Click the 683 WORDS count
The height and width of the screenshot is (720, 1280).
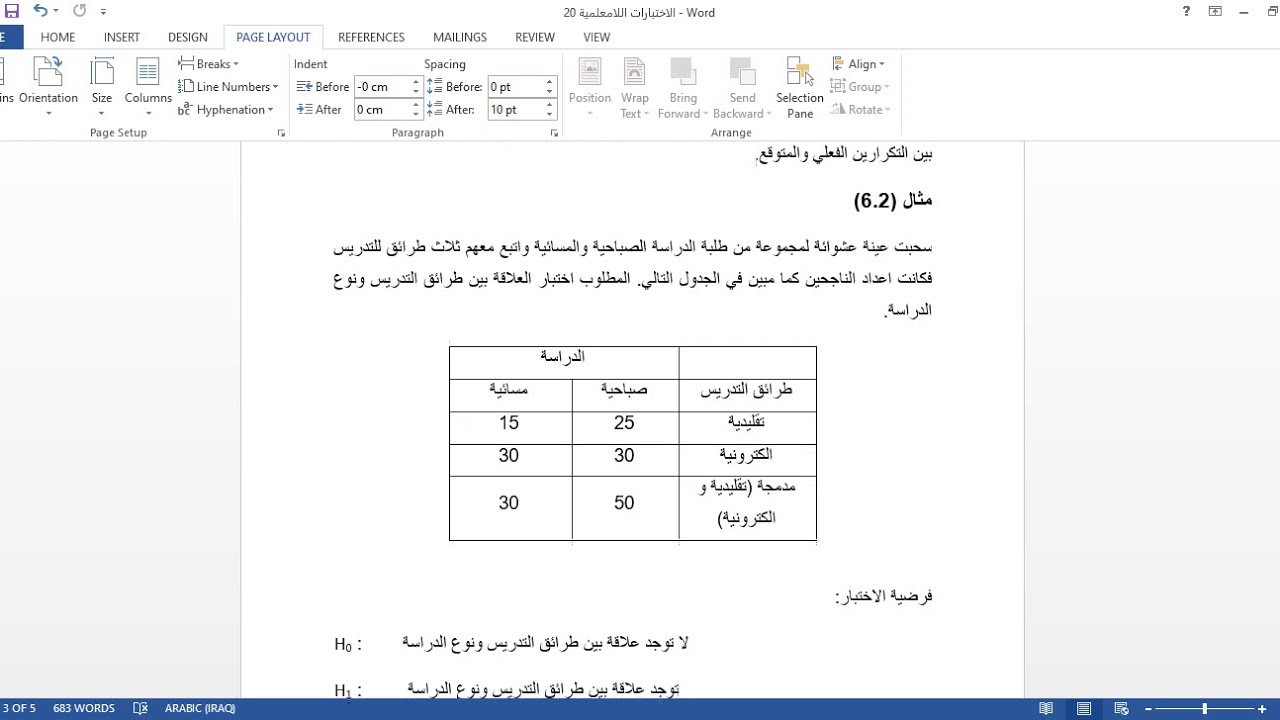click(x=84, y=708)
